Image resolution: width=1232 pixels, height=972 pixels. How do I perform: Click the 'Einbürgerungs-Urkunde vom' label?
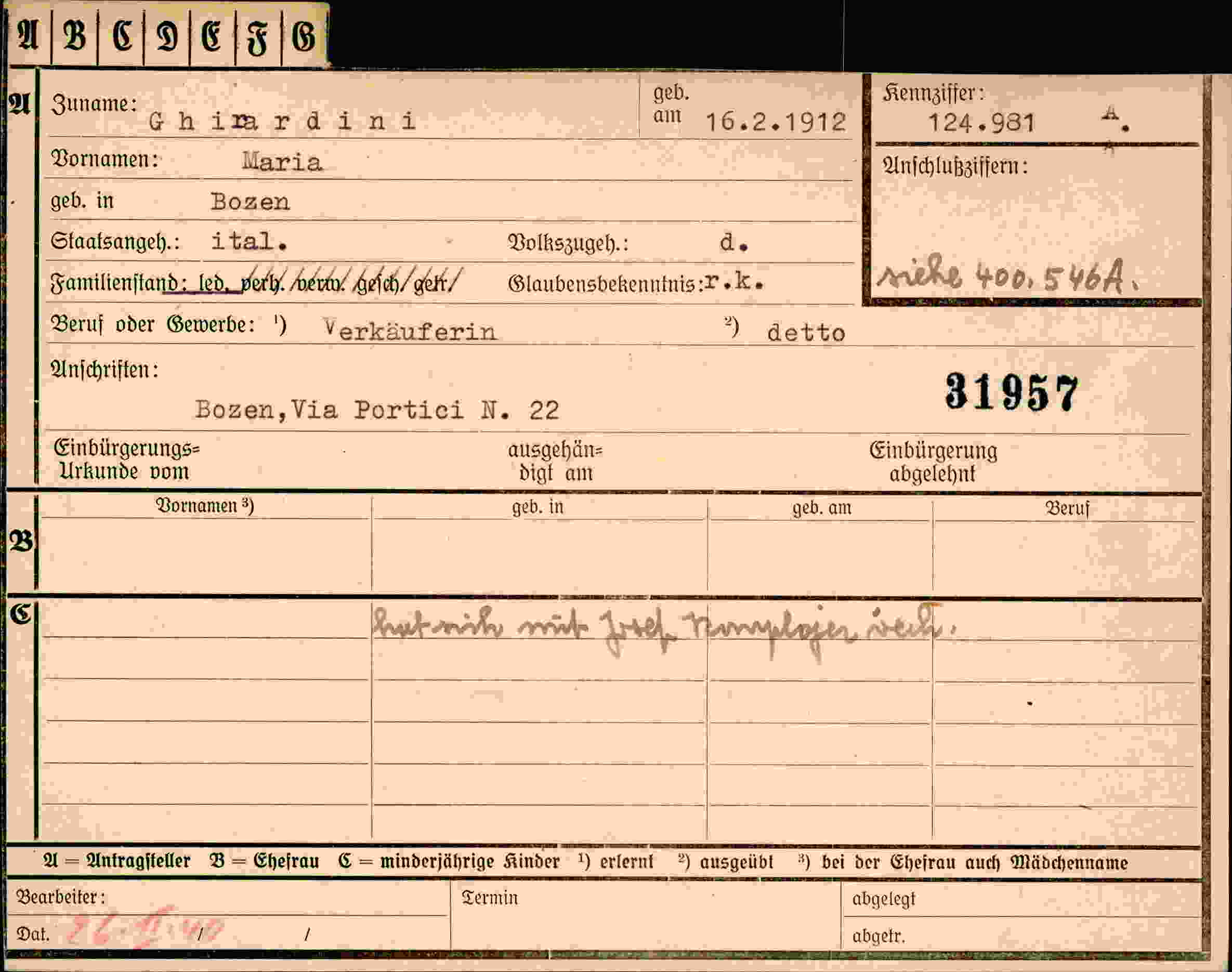pos(126,461)
